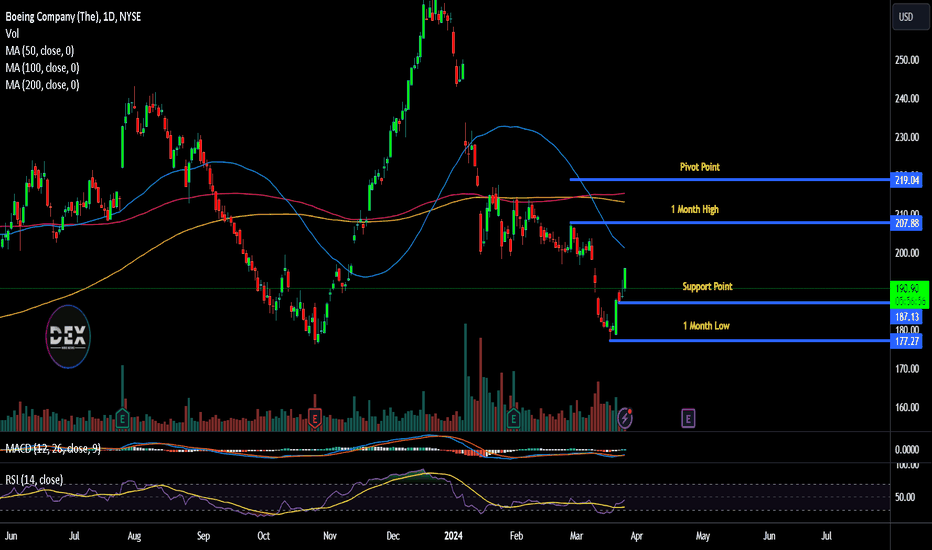
Task: Select the blue horizontal line under Support Point
Action: [x=754, y=303]
